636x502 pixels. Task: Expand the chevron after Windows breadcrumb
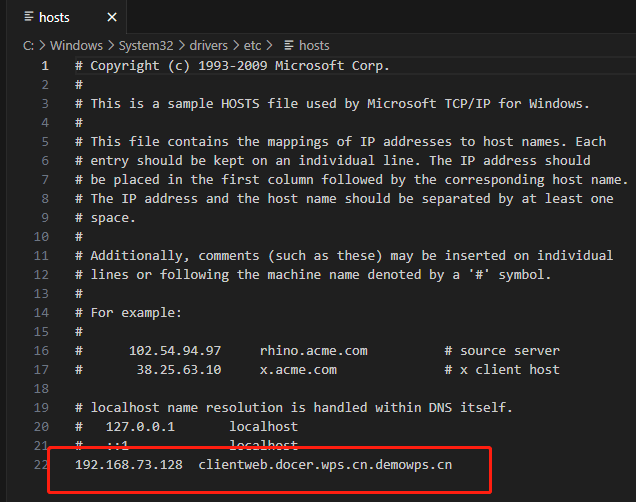coord(111,45)
